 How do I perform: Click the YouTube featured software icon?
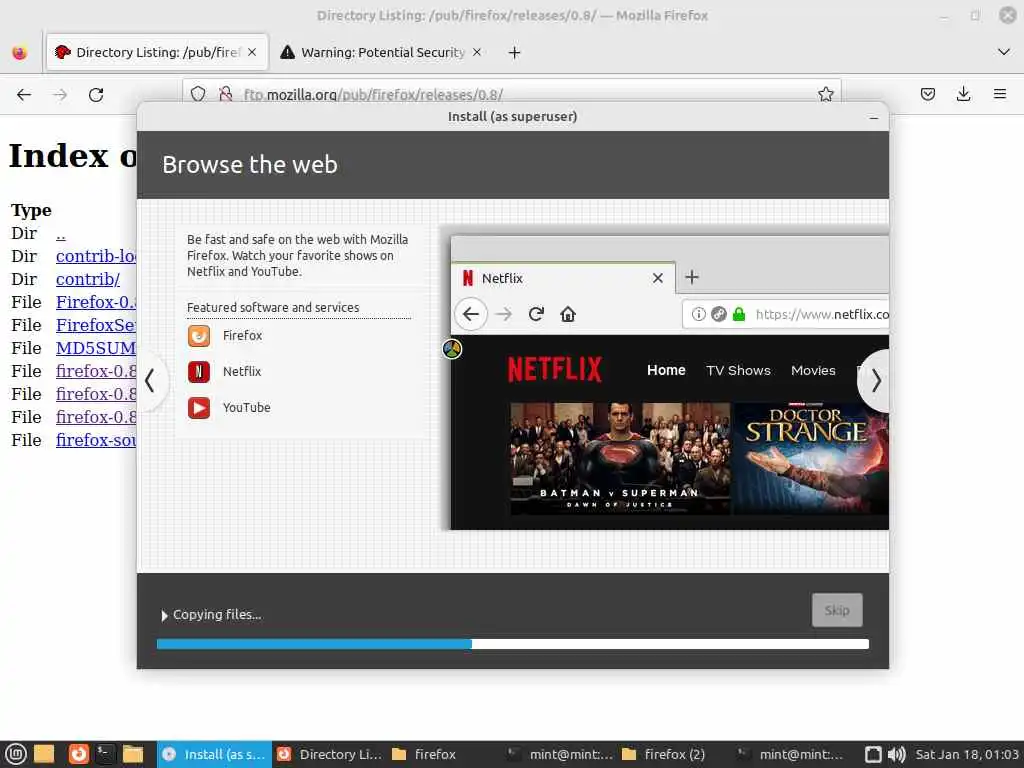199,408
